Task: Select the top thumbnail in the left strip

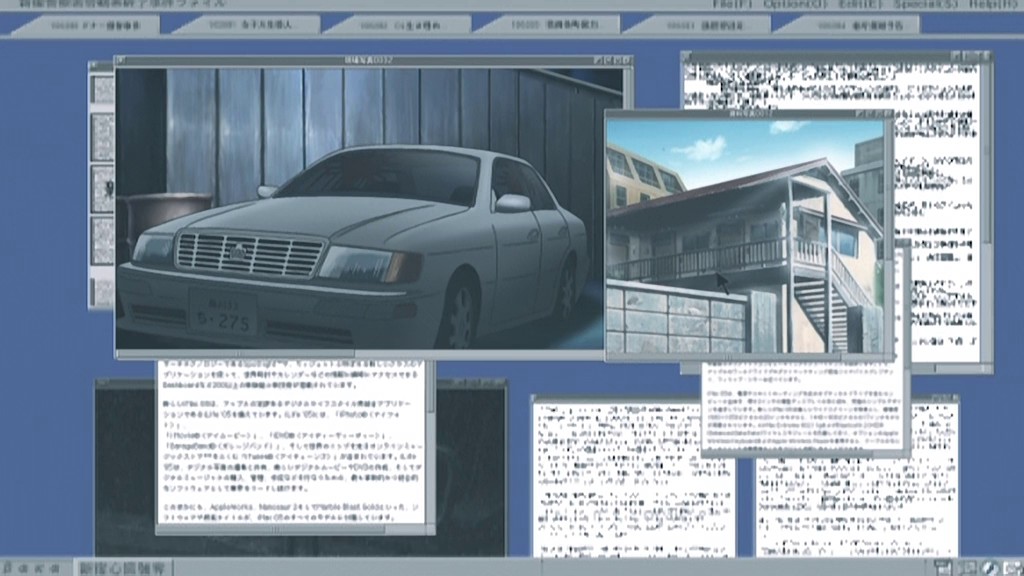Action: pos(103,89)
